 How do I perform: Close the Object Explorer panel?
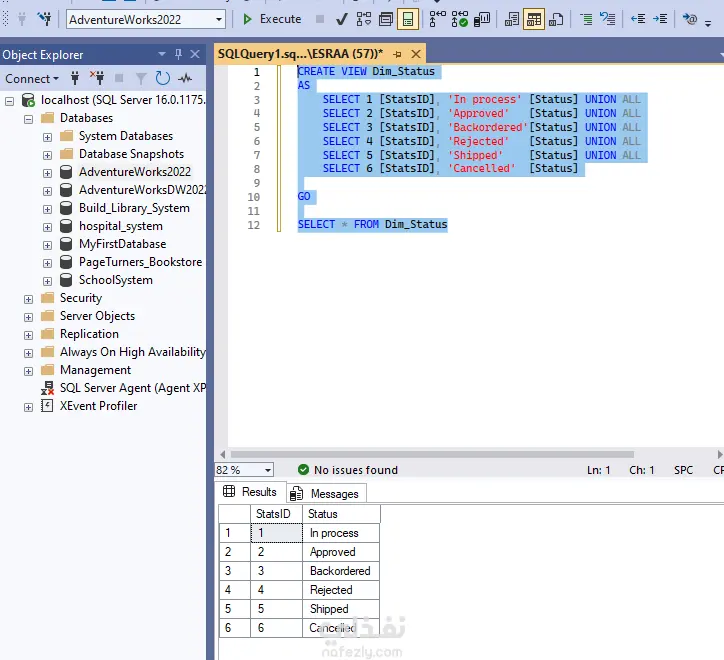(195, 54)
